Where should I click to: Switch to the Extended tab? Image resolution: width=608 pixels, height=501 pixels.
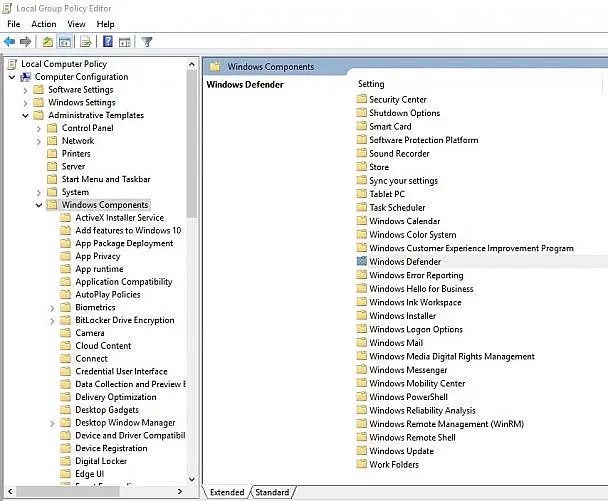click(227, 492)
